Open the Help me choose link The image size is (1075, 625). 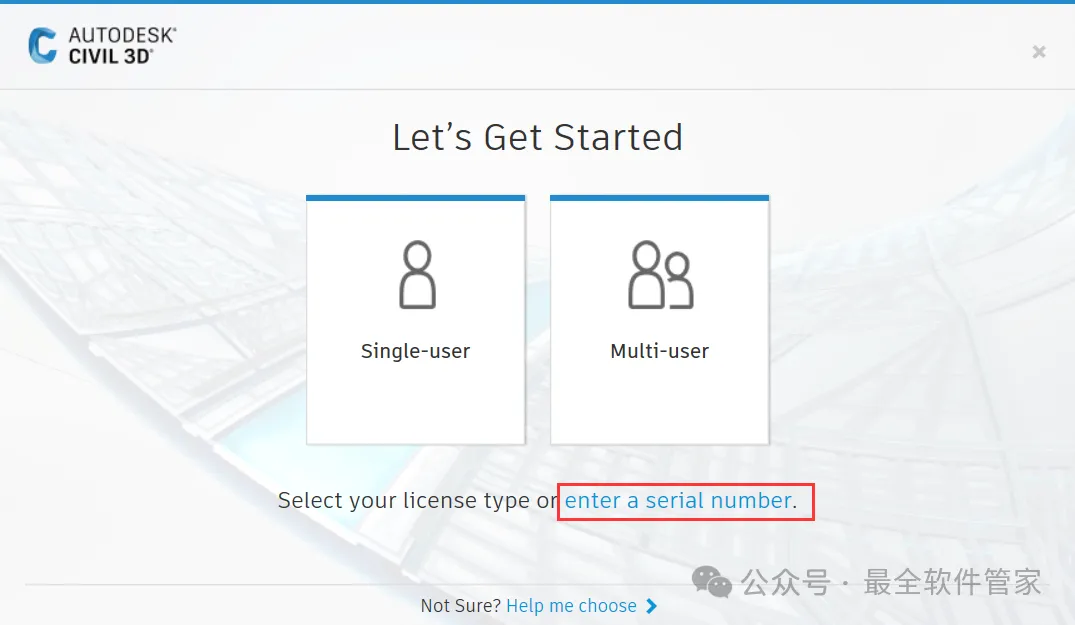pos(571,606)
